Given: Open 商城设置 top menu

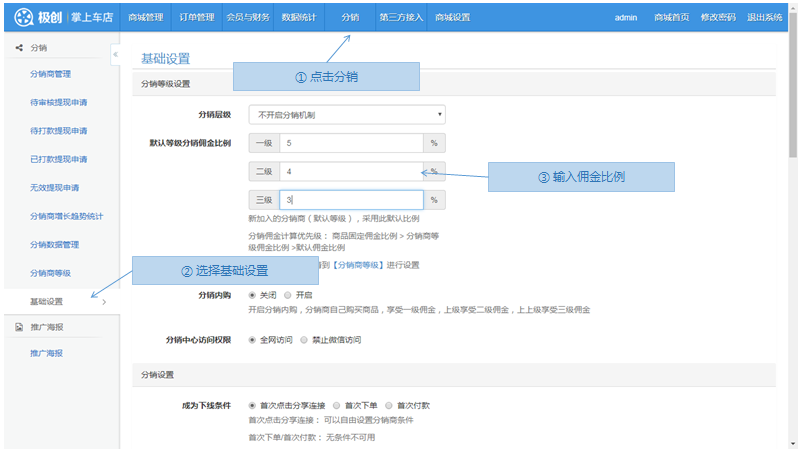Looking at the screenshot, I should [452, 17].
